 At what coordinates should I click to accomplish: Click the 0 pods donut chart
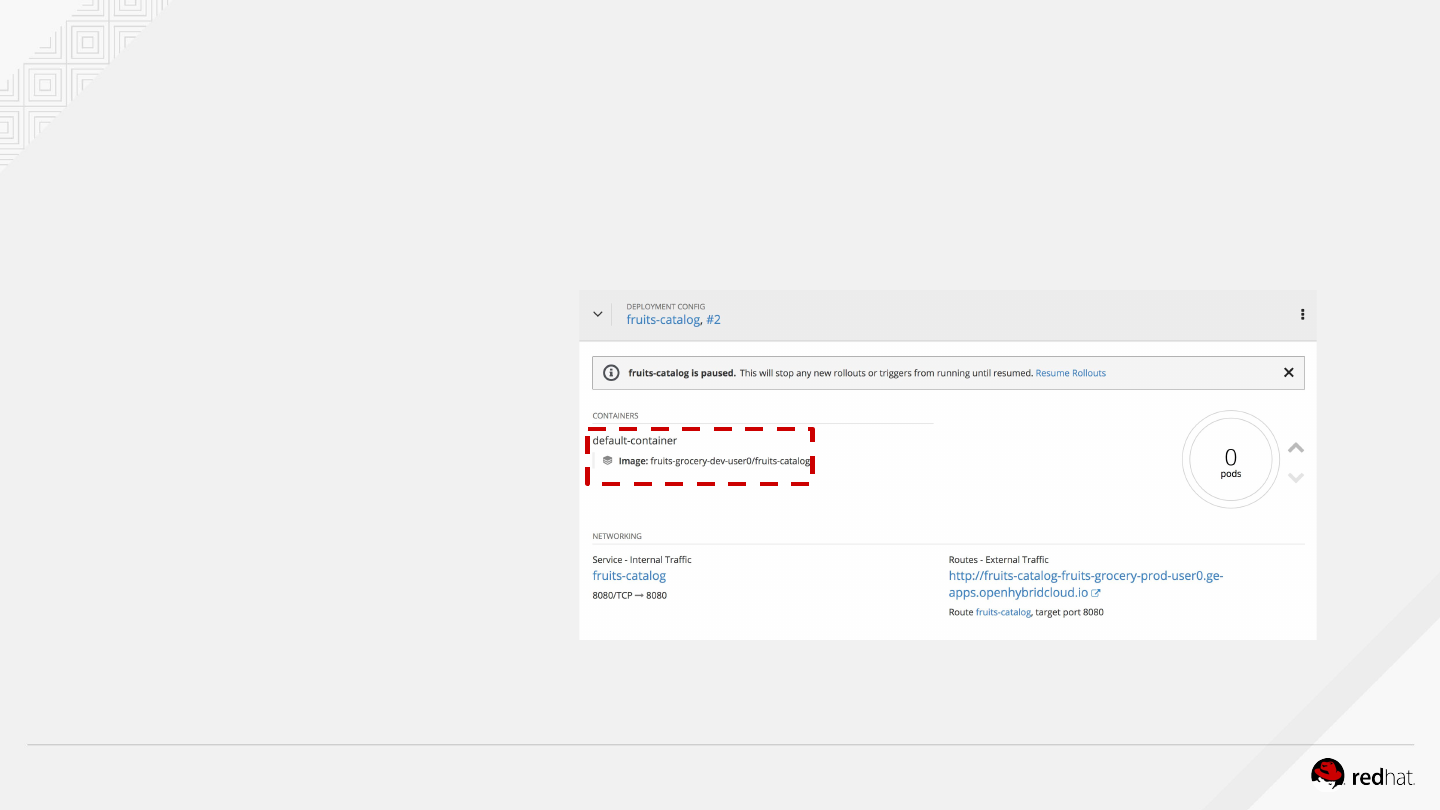[x=1230, y=460]
